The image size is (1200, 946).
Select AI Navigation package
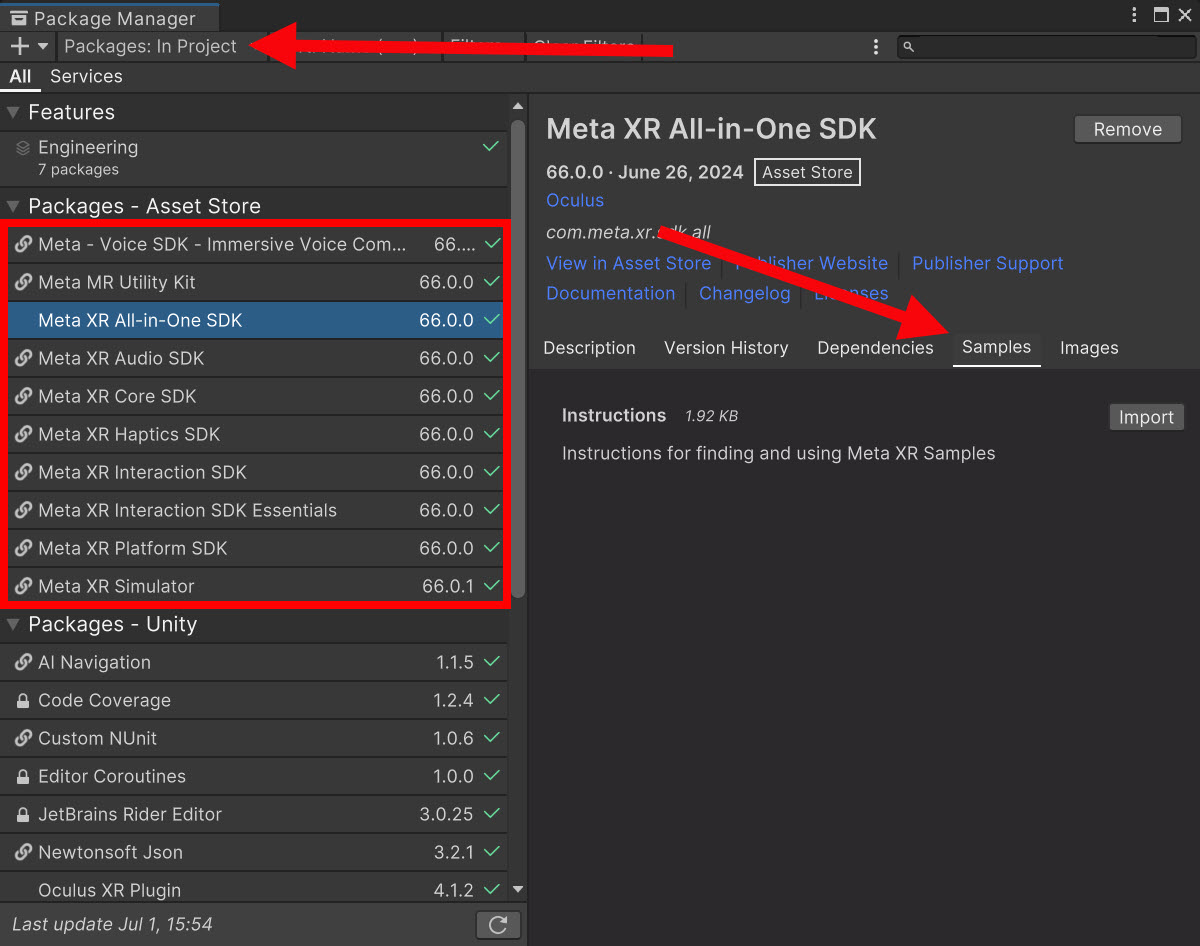pos(254,662)
